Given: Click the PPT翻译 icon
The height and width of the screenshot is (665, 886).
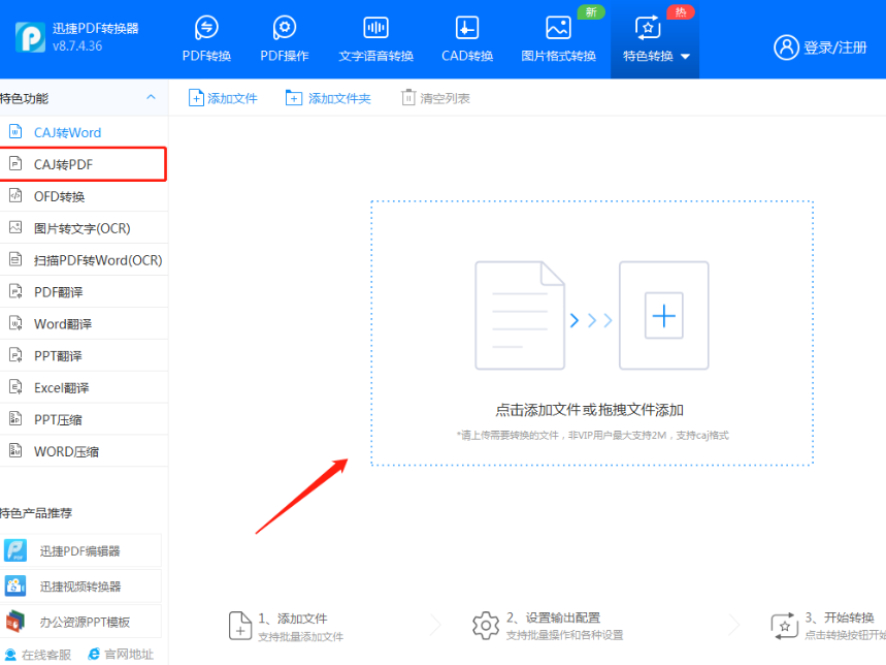Looking at the screenshot, I should coord(15,355).
